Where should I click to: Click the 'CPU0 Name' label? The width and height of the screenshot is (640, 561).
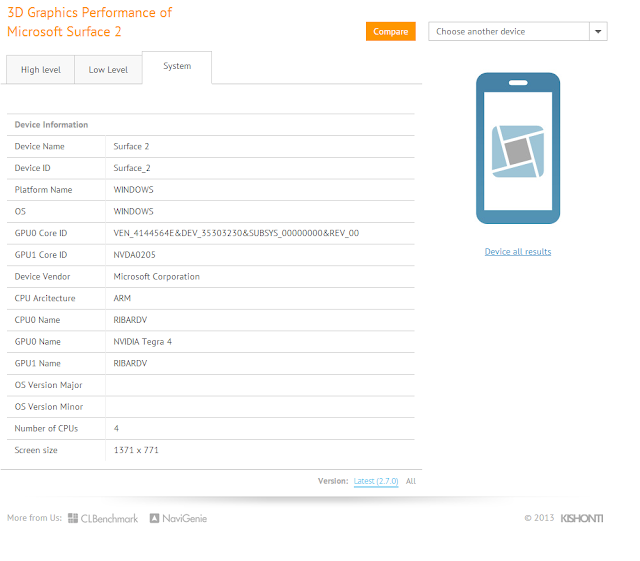click(38, 320)
